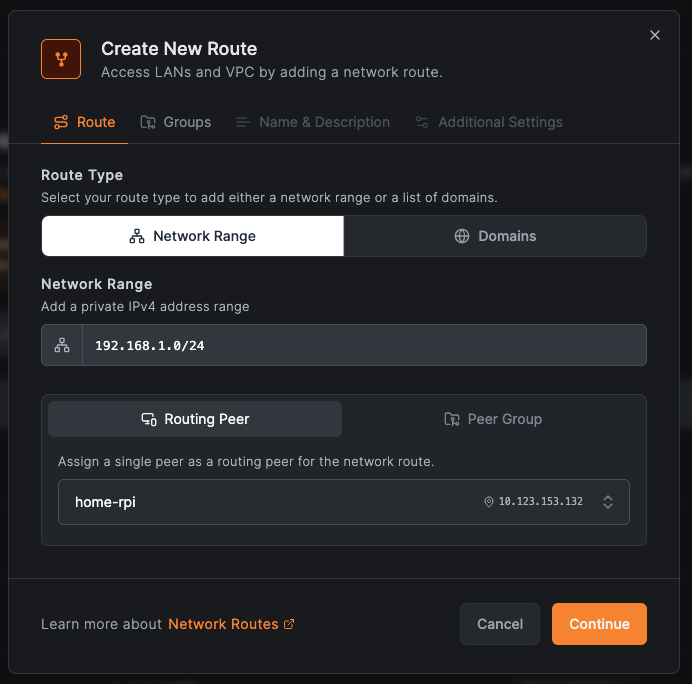This screenshot has width=692, height=684.
Task: Switch to the Groups tab
Action: point(176,122)
